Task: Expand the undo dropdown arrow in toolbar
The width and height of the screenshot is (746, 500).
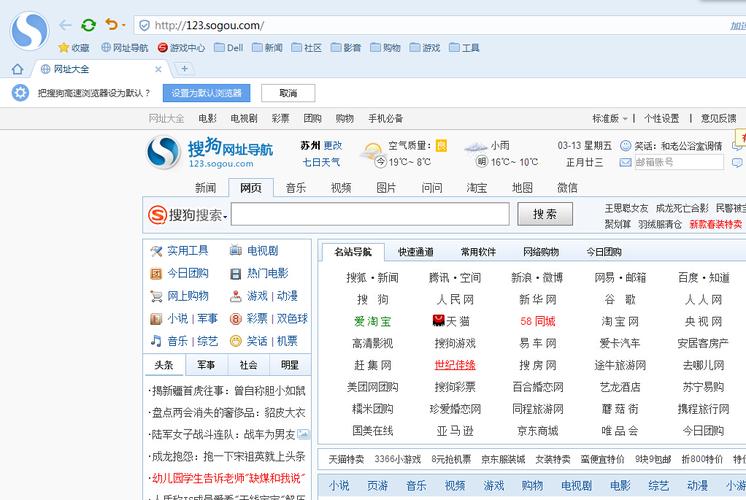Action: [x=123, y=25]
